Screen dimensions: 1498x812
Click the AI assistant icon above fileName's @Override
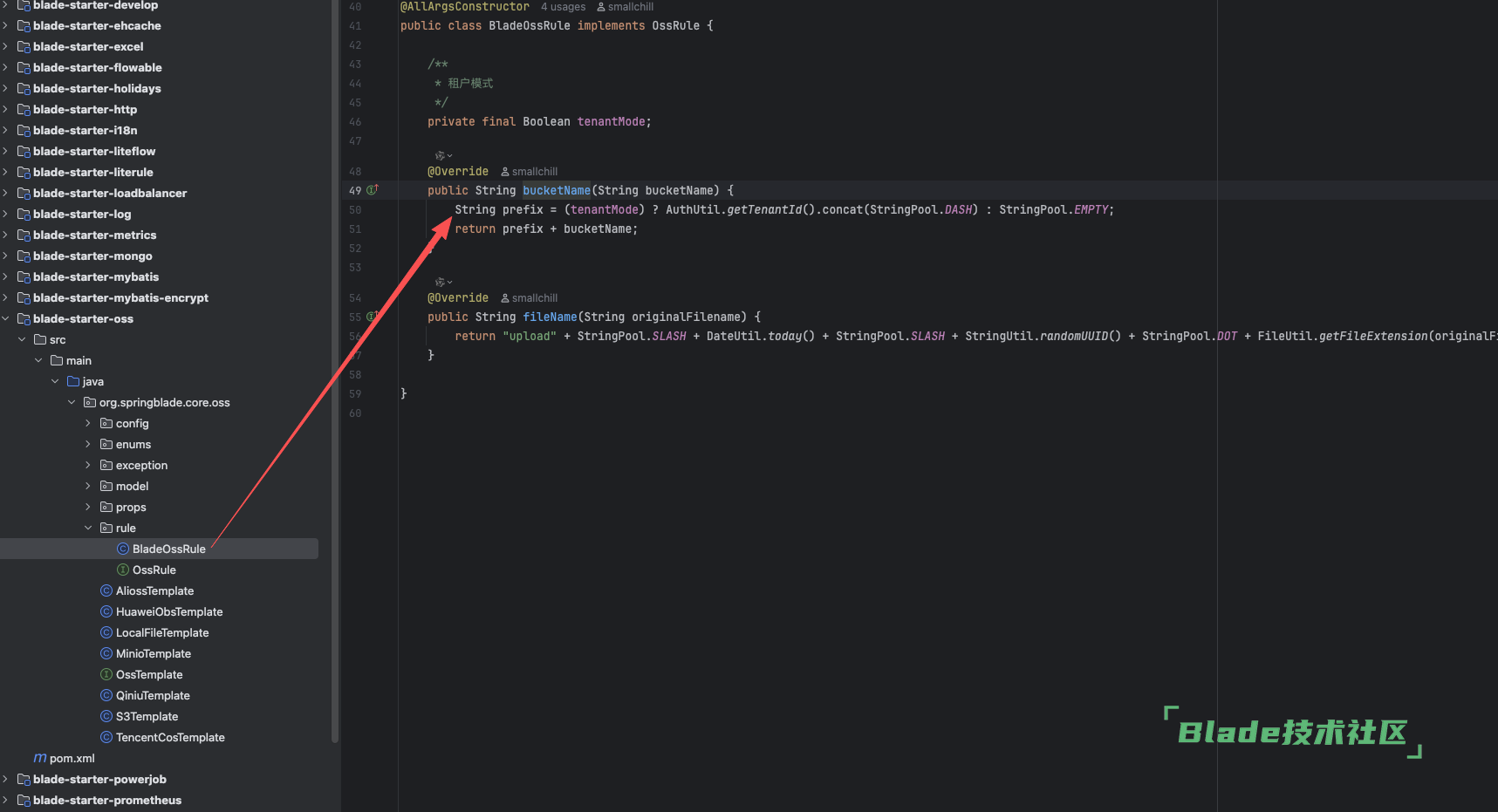click(442, 283)
